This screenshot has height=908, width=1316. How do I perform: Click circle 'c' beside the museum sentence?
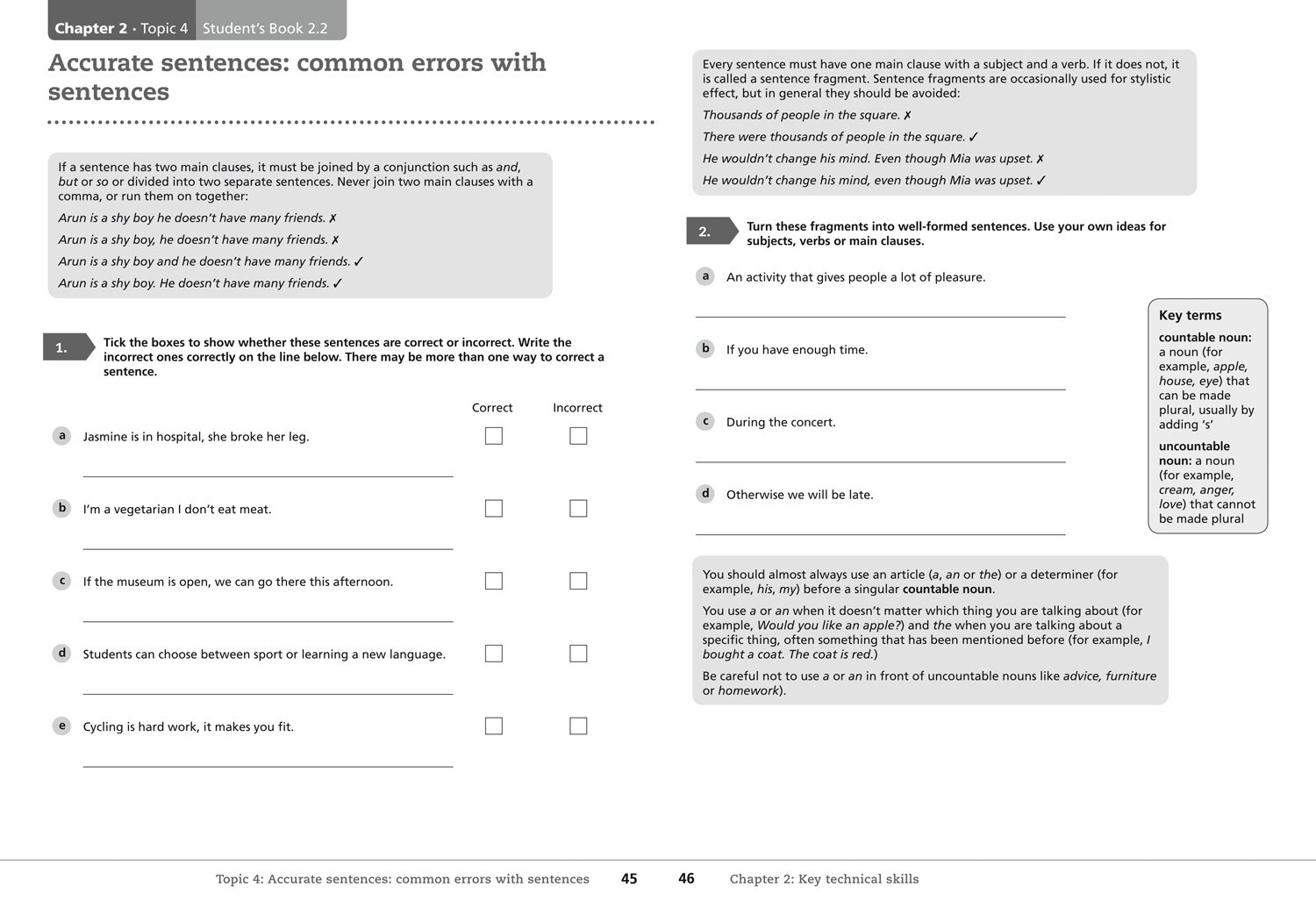pos(61,581)
